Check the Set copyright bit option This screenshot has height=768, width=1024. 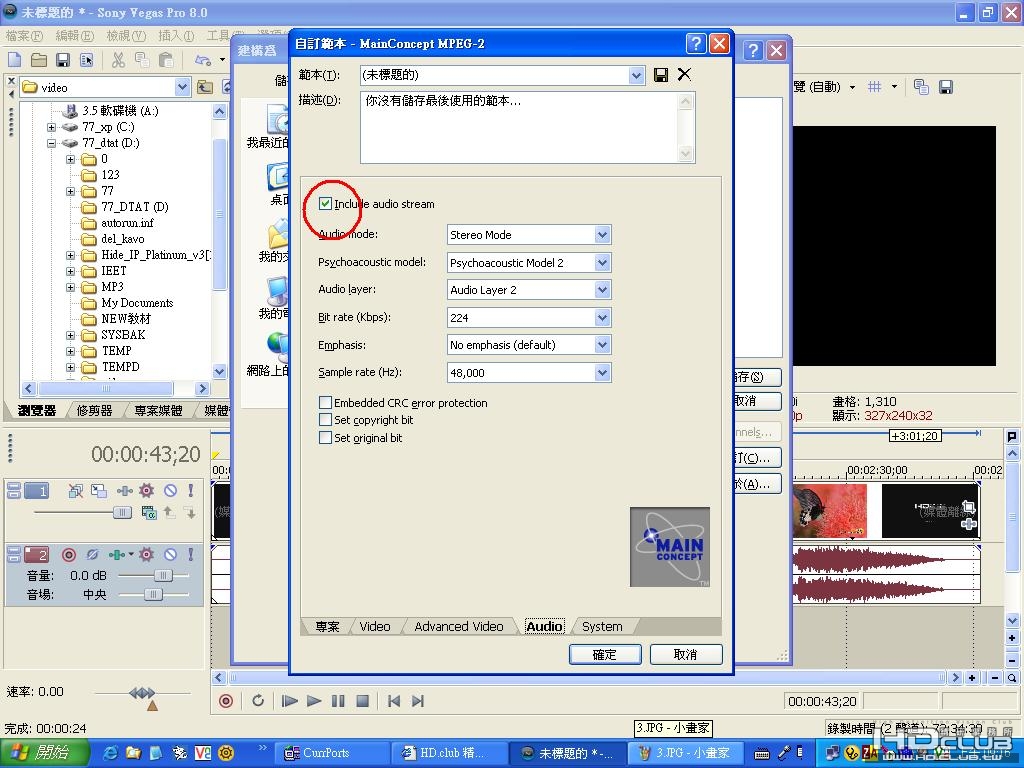tap(325, 420)
